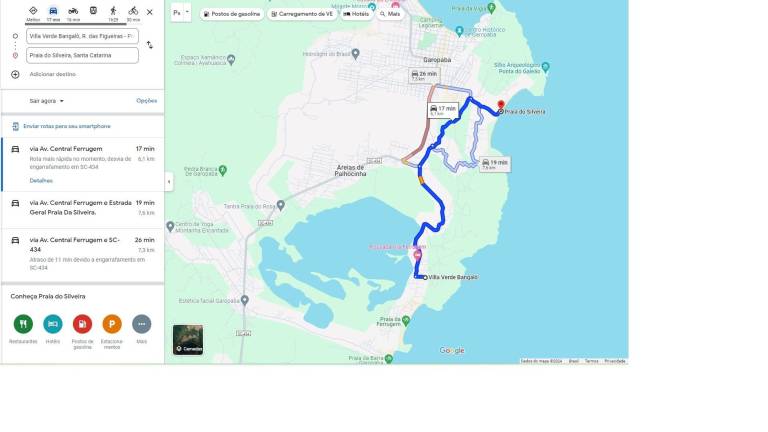
Task: Select the driving travel mode icon
Action: (53, 13)
